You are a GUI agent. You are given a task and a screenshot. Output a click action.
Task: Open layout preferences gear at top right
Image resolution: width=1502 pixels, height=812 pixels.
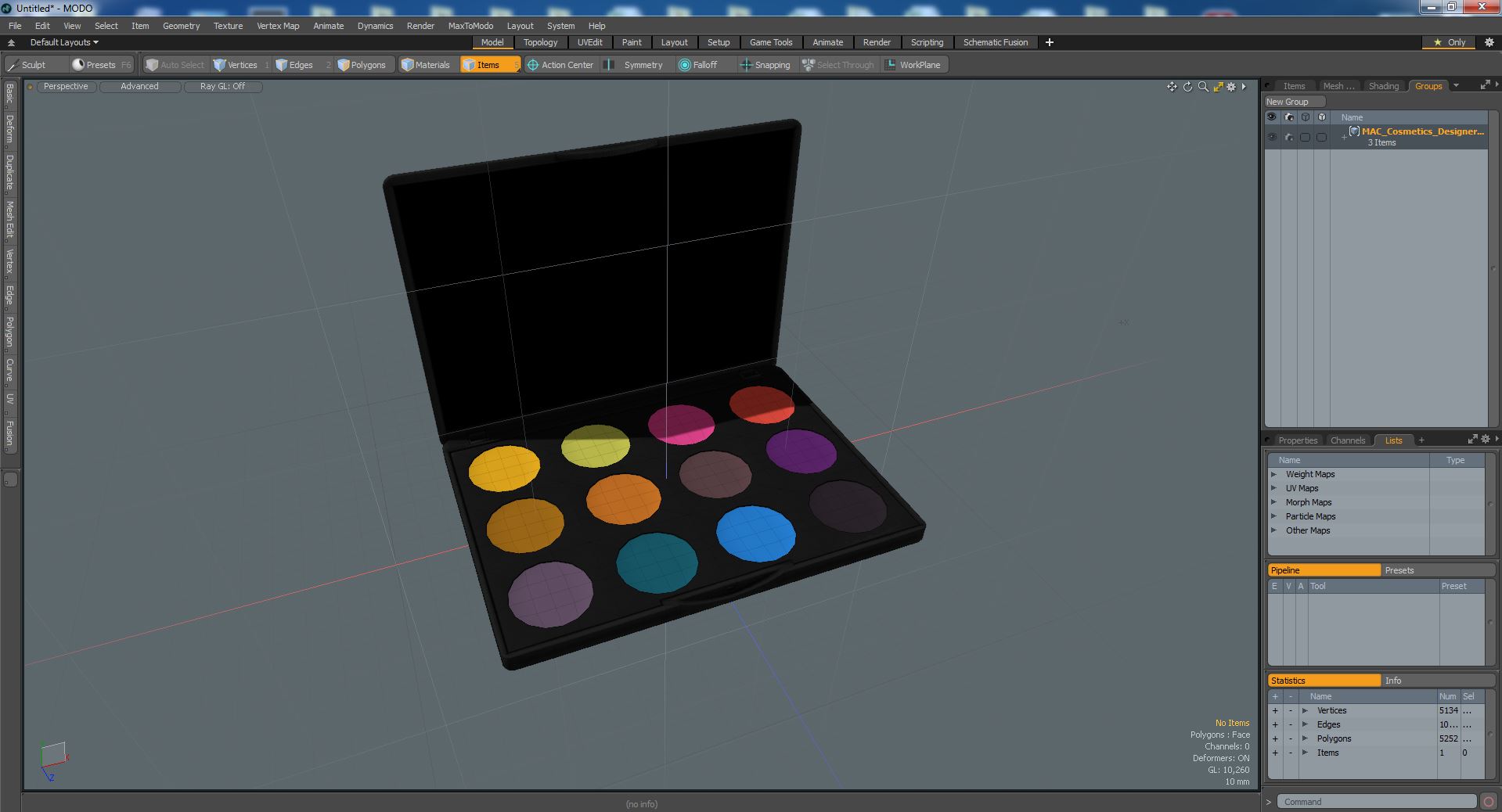coord(1489,42)
